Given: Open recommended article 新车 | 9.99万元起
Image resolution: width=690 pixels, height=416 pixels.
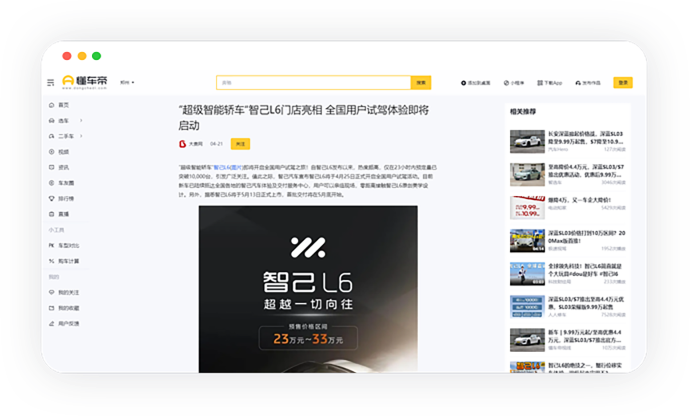Looking at the screenshot, I should [x=585, y=336].
